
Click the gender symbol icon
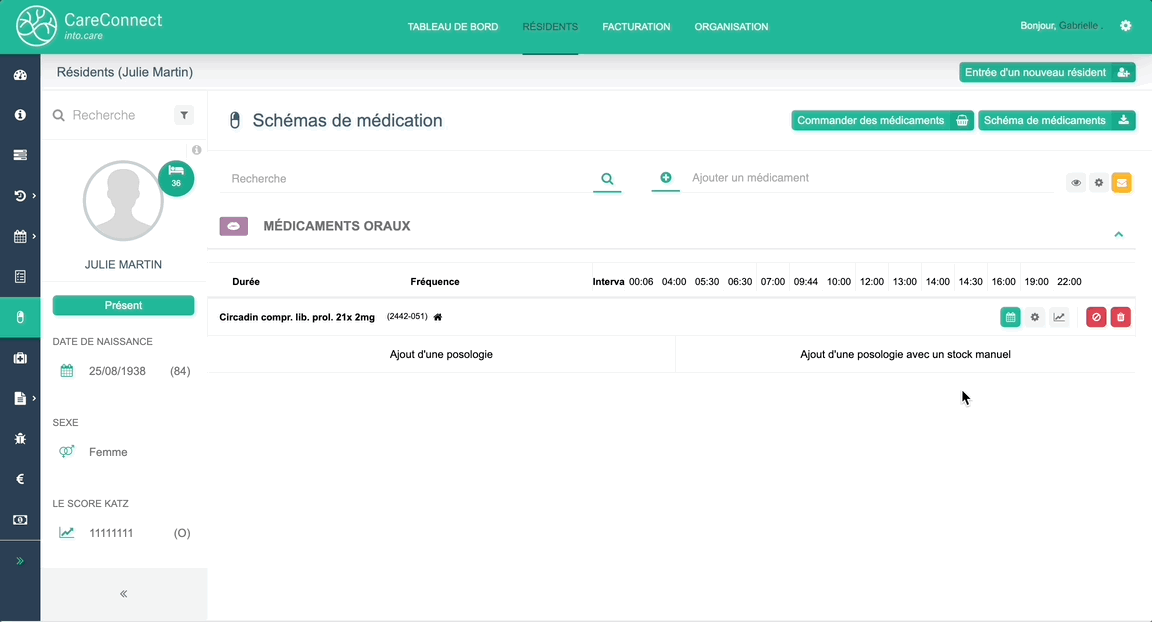click(x=67, y=452)
